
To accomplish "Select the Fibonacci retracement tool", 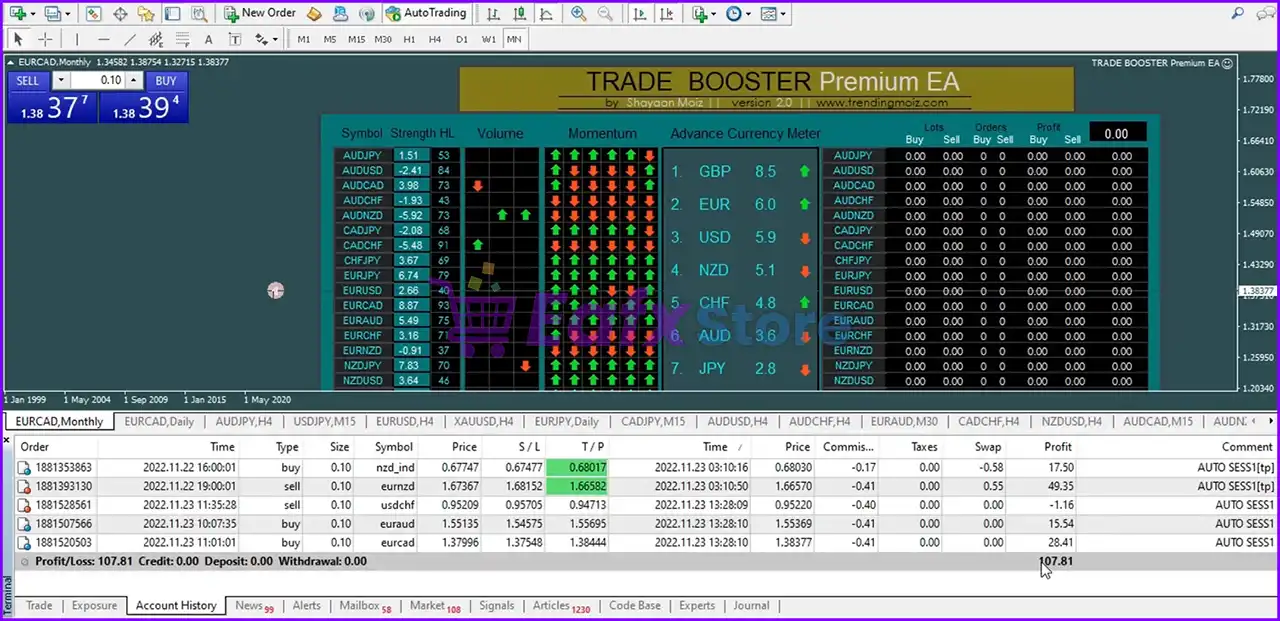I will pyautogui.click(x=182, y=39).
